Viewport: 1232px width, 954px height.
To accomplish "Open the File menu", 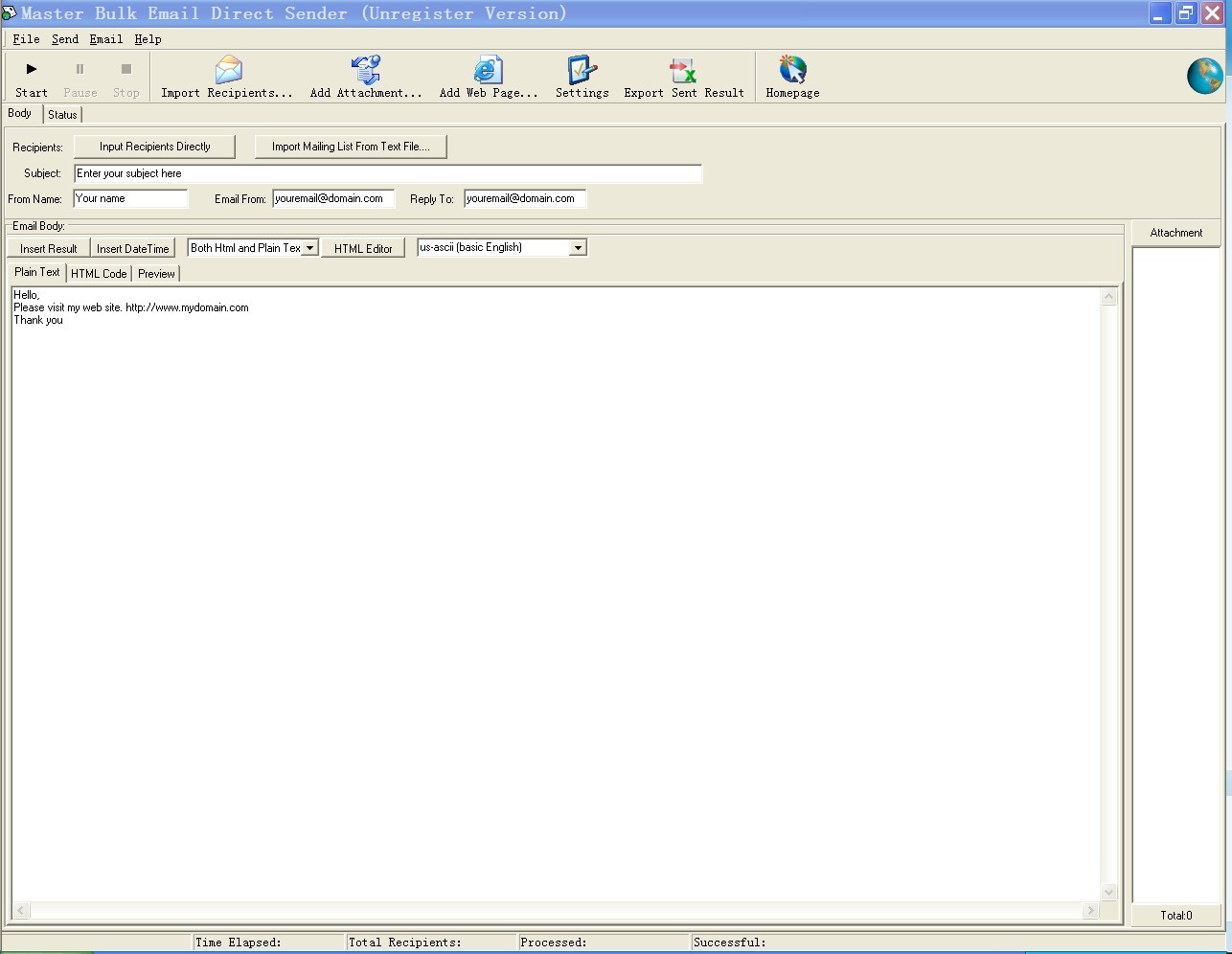I will click(x=26, y=39).
